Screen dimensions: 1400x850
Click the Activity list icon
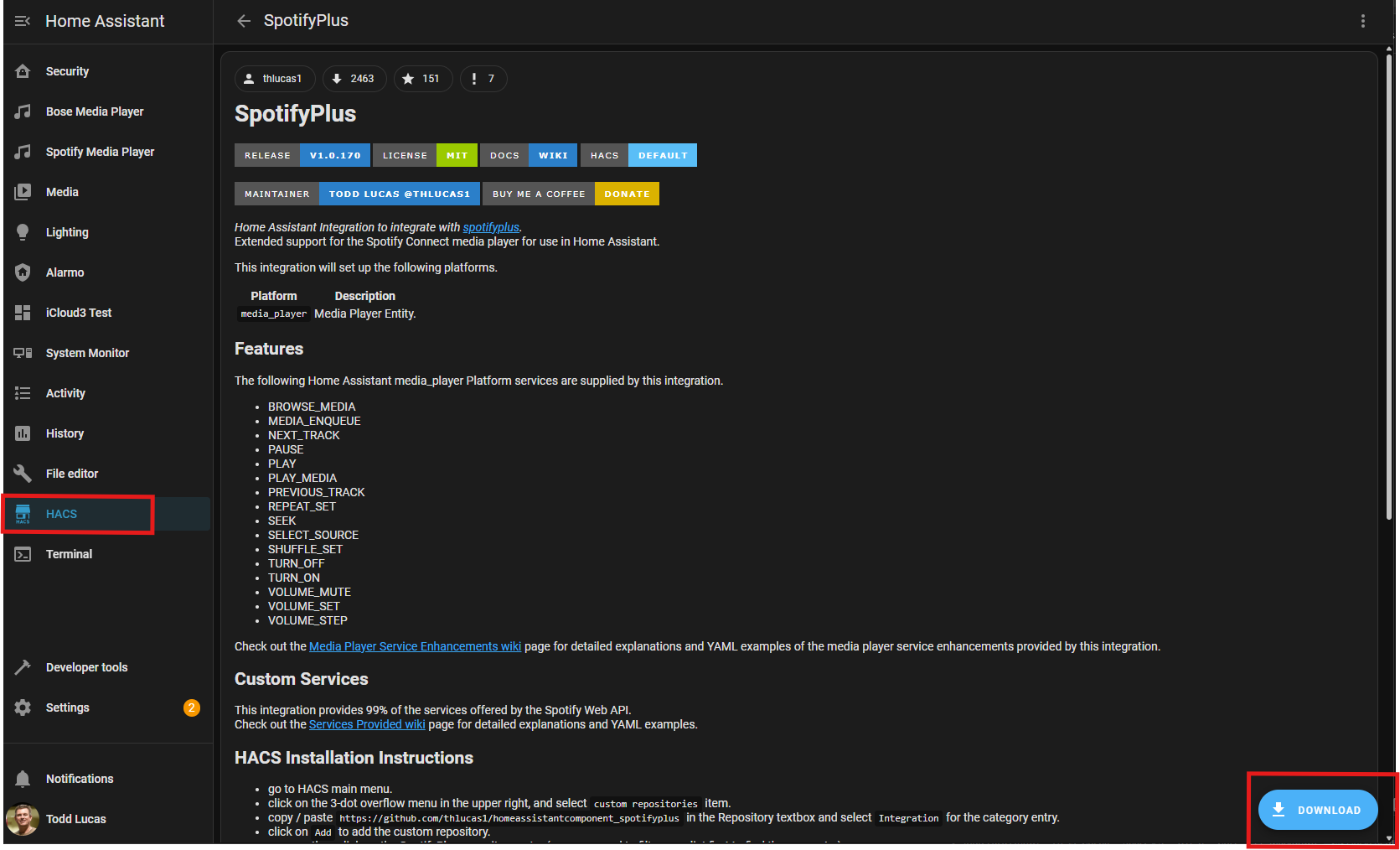pyautogui.click(x=23, y=393)
